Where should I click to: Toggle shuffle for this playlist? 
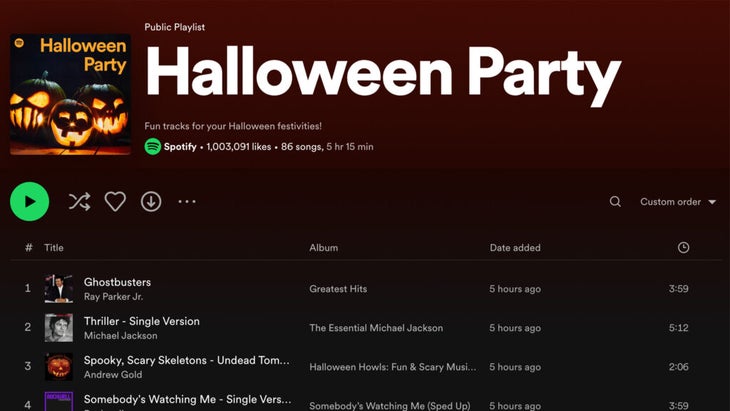click(x=80, y=202)
